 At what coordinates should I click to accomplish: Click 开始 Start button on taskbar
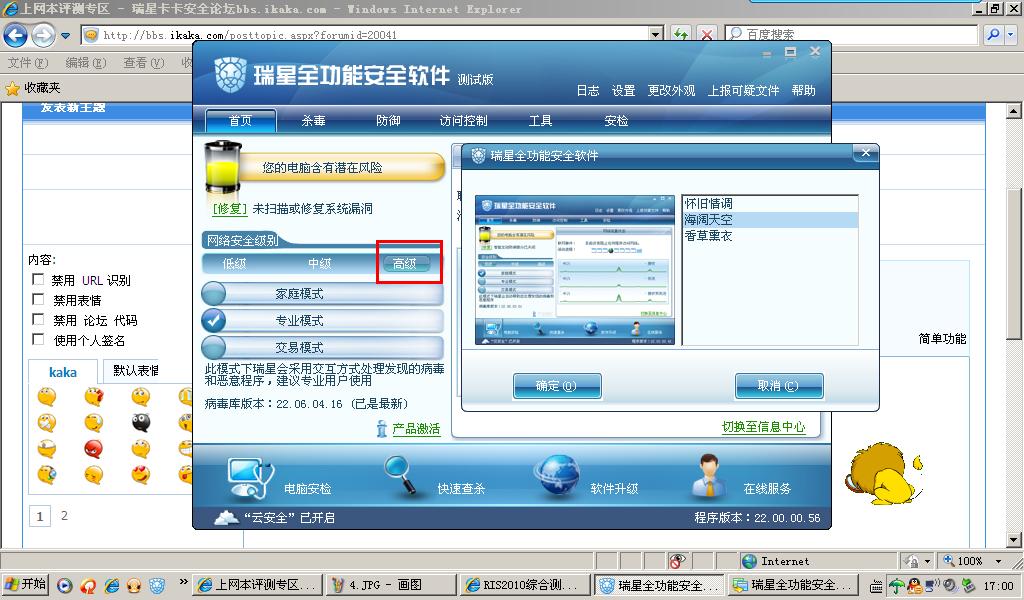(25, 584)
